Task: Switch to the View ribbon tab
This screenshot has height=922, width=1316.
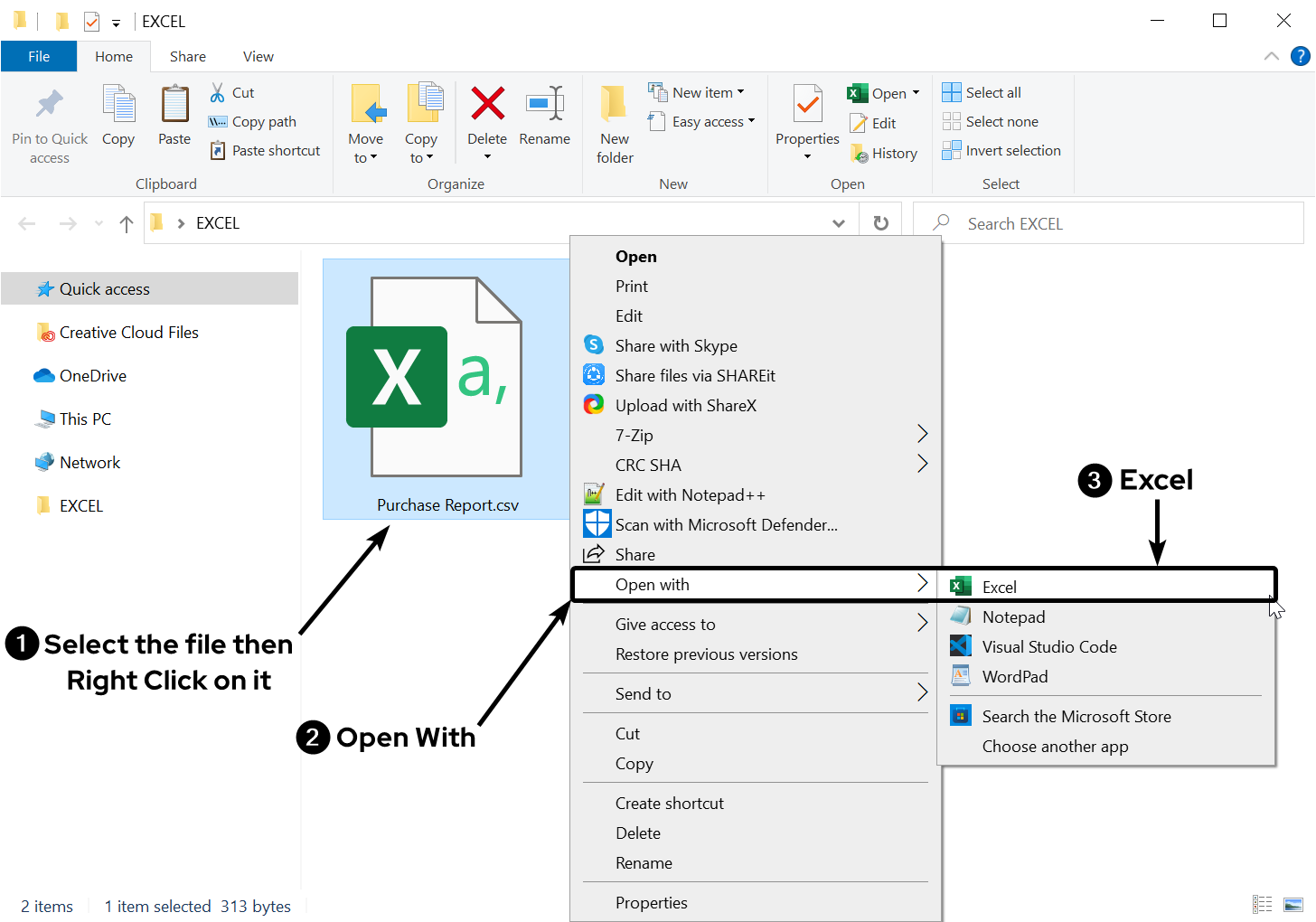Action: [x=258, y=56]
